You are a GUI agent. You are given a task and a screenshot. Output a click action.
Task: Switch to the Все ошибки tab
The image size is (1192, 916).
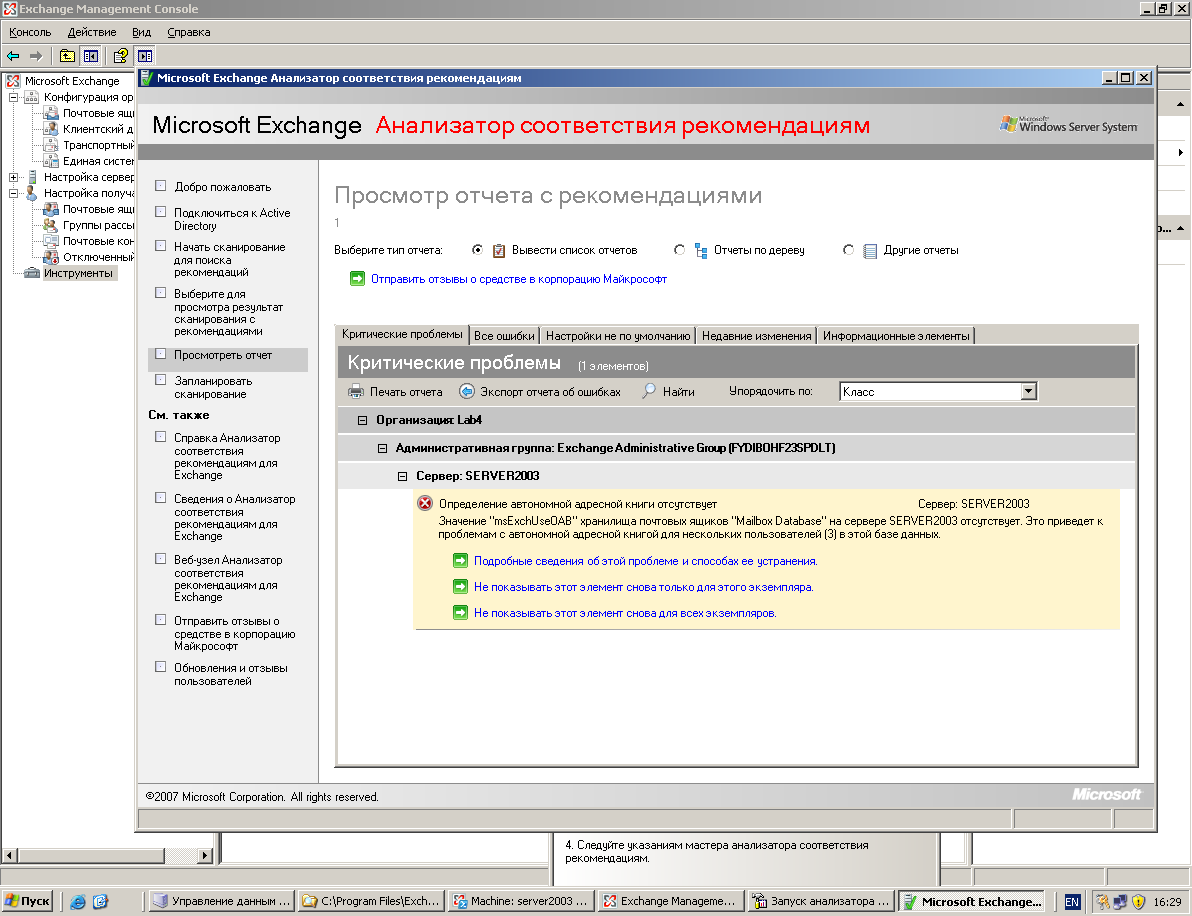pyautogui.click(x=504, y=335)
